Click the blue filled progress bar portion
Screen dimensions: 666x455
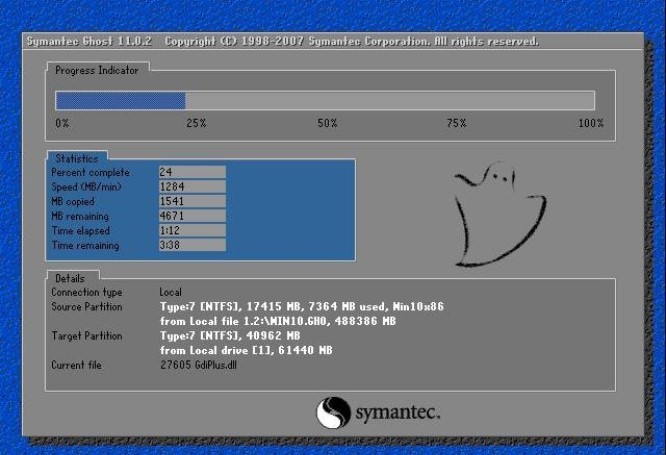[120, 100]
